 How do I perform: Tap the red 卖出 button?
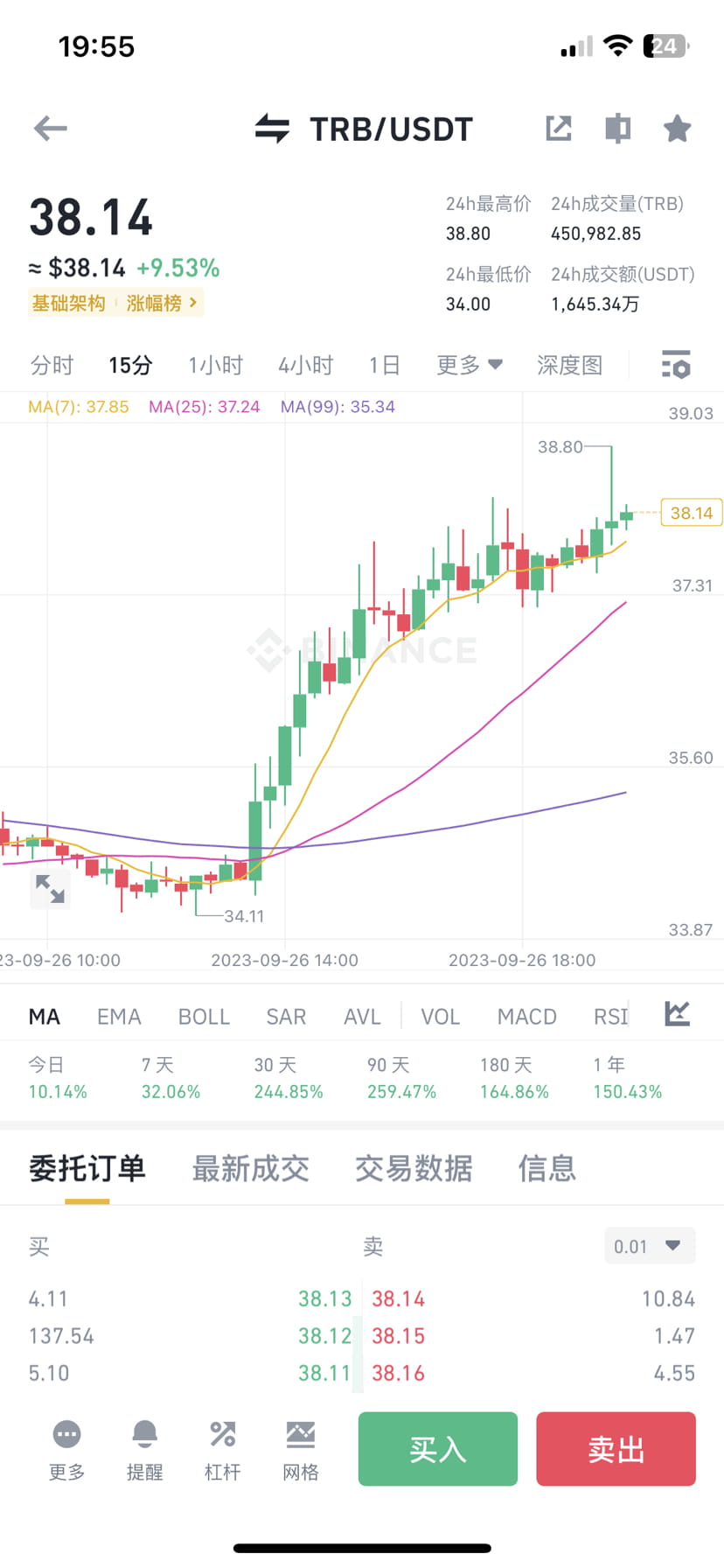[x=616, y=1449]
